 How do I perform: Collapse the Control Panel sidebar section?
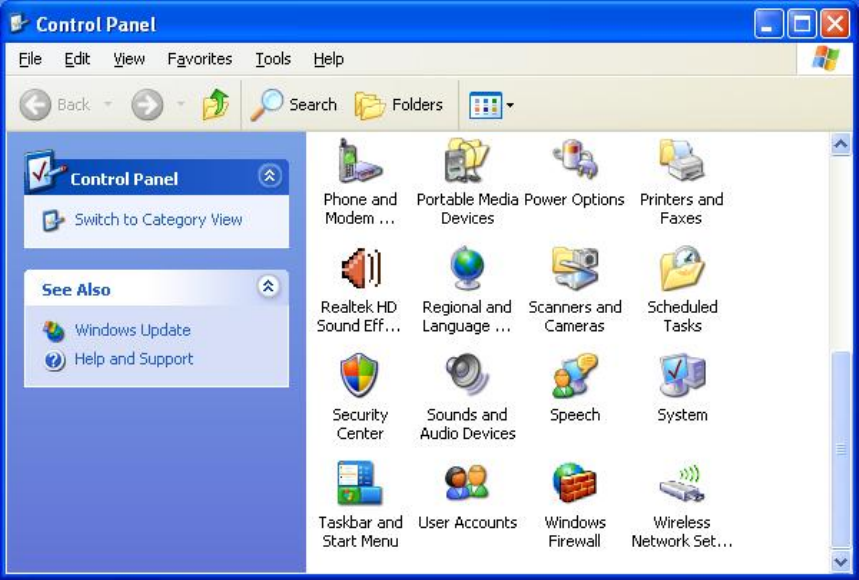tap(270, 176)
